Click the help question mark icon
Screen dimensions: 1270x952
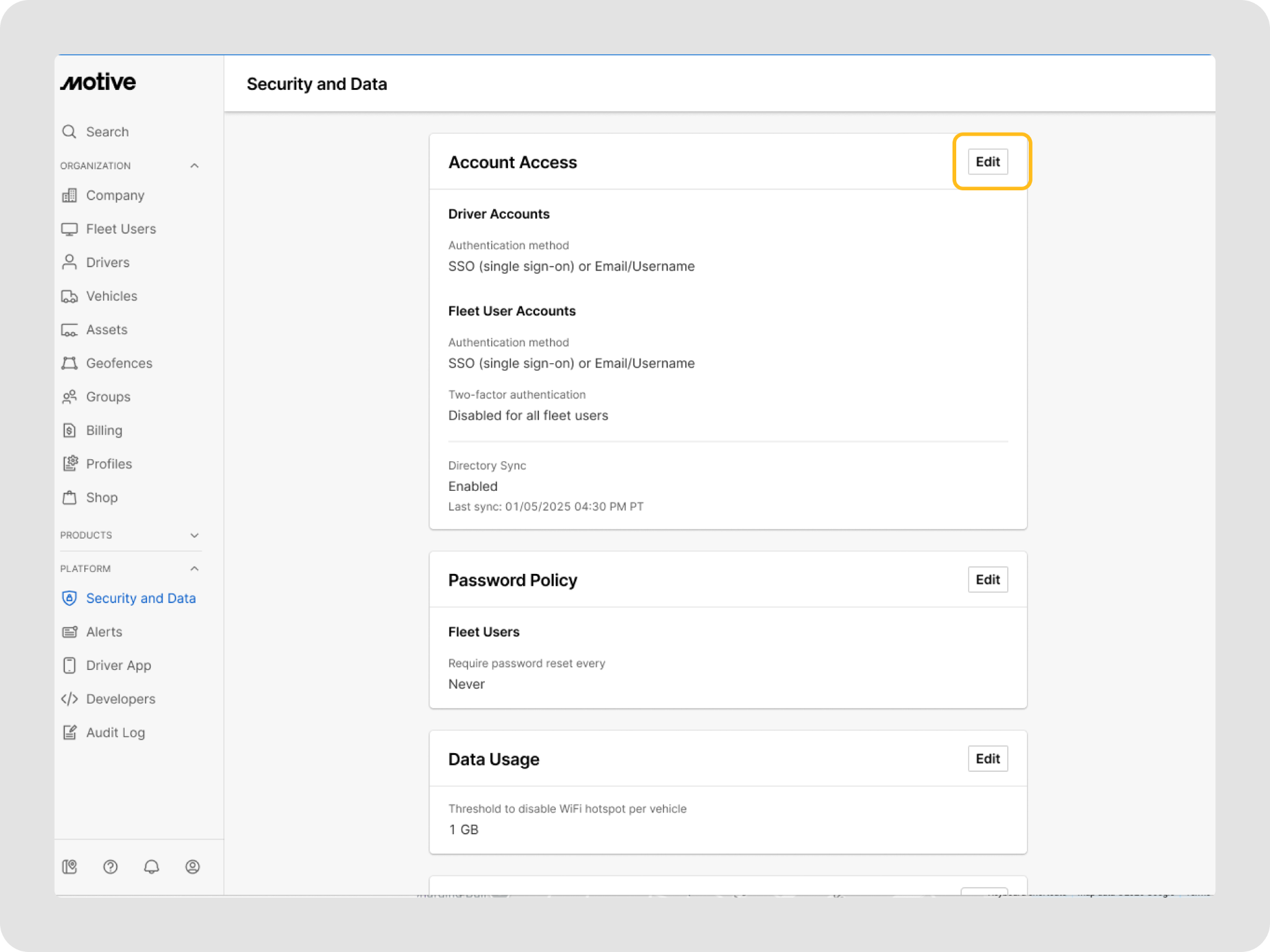tap(110, 866)
